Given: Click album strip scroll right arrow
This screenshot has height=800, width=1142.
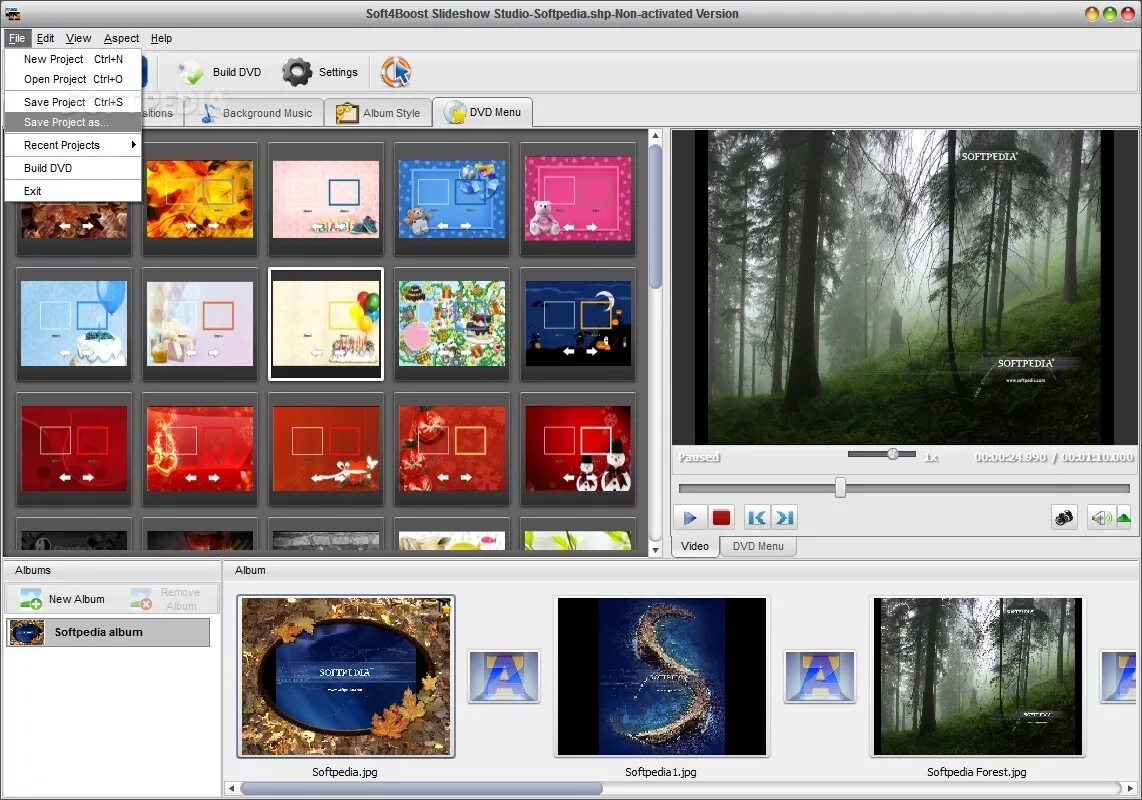Looking at the screenshot, I should click(x=1130, y=788).
